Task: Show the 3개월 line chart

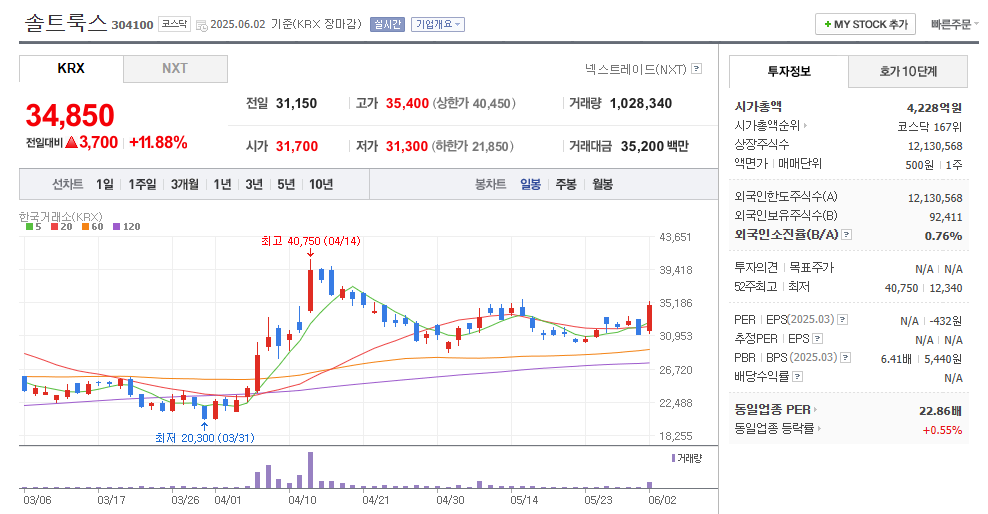Action: pyautogui.click(x=185, y=184)
